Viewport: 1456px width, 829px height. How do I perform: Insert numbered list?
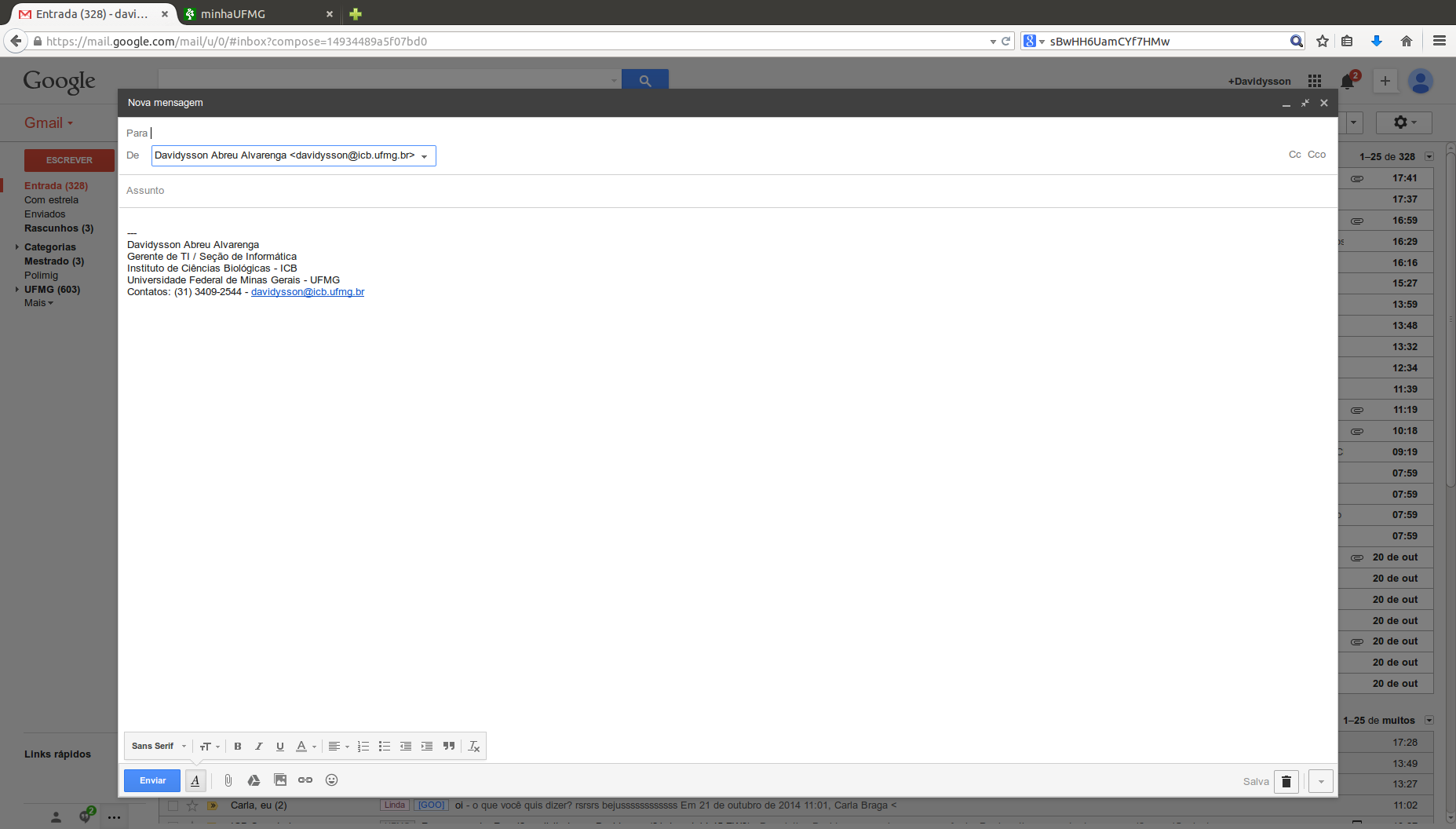[363, 747]
